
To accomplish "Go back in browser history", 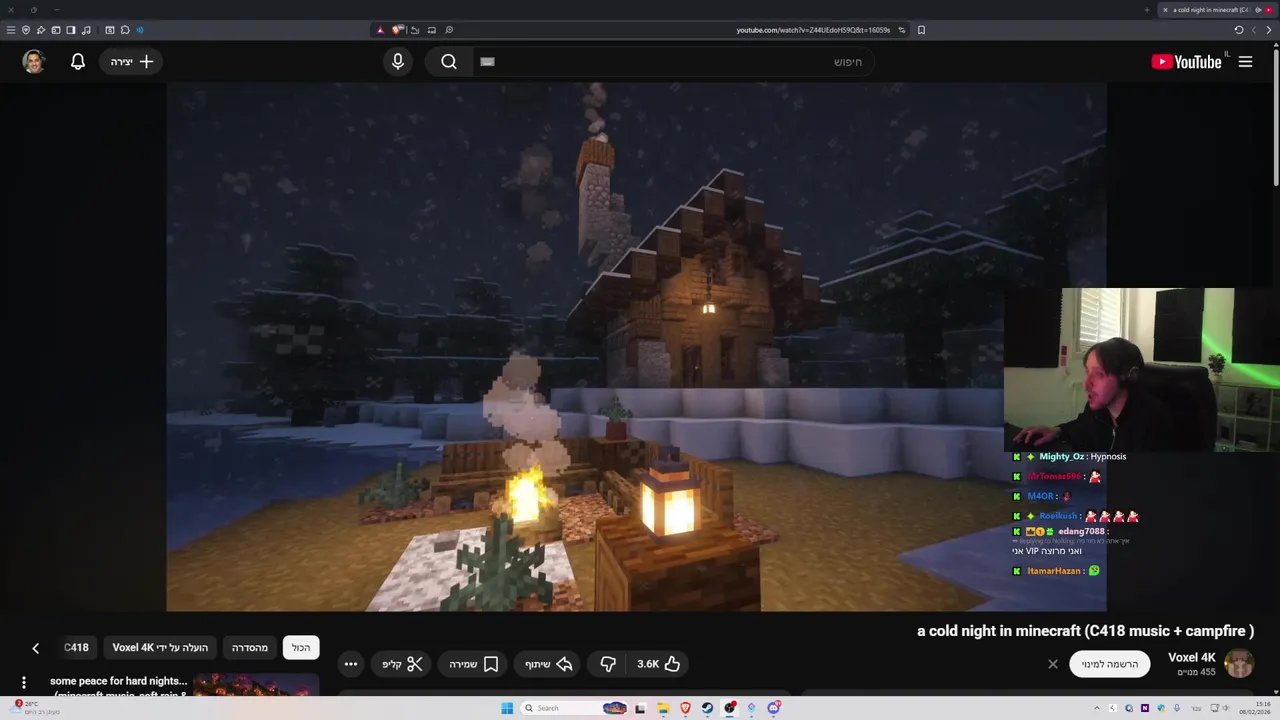I will tap(1270, 30).
